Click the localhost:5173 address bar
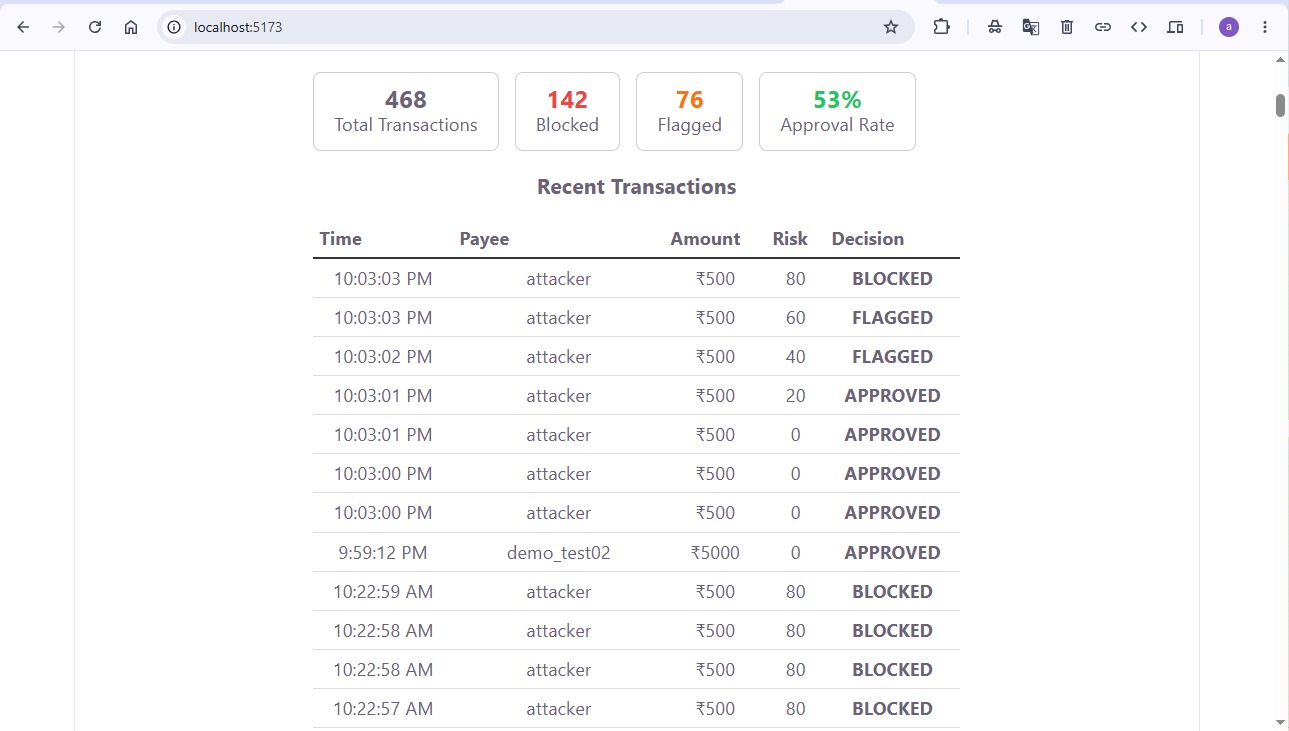Viewport: 1289px width, 731px height. (x=535, y=27)
